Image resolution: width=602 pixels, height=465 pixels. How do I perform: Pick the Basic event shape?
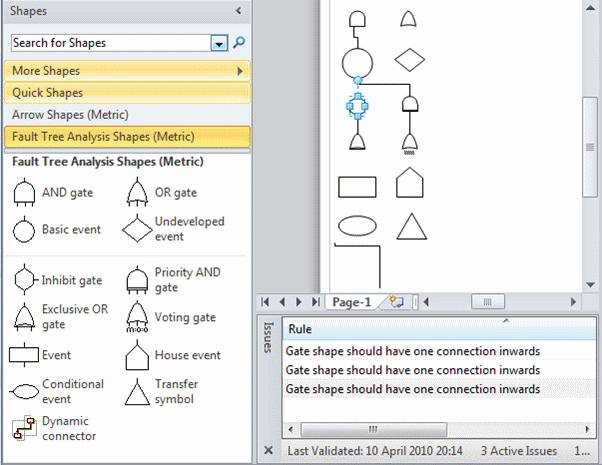[x=24, y=230]
